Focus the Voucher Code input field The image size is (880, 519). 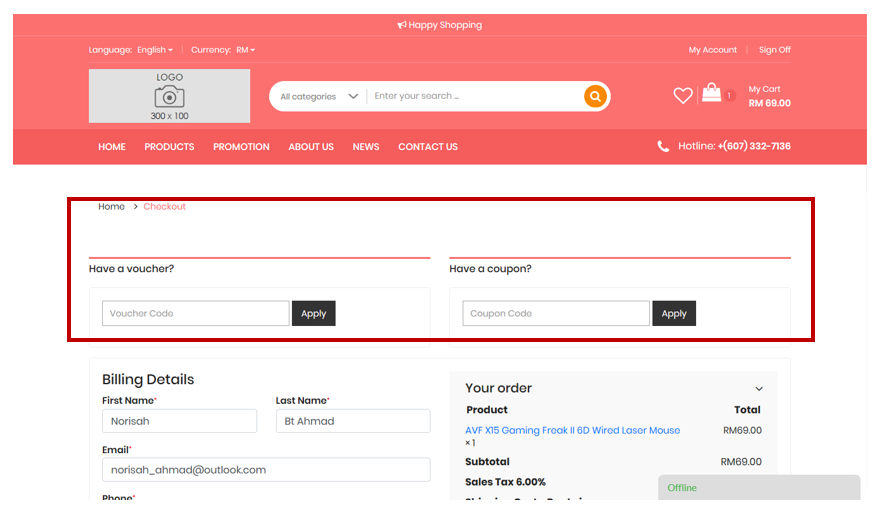click(x=195, y=314)
